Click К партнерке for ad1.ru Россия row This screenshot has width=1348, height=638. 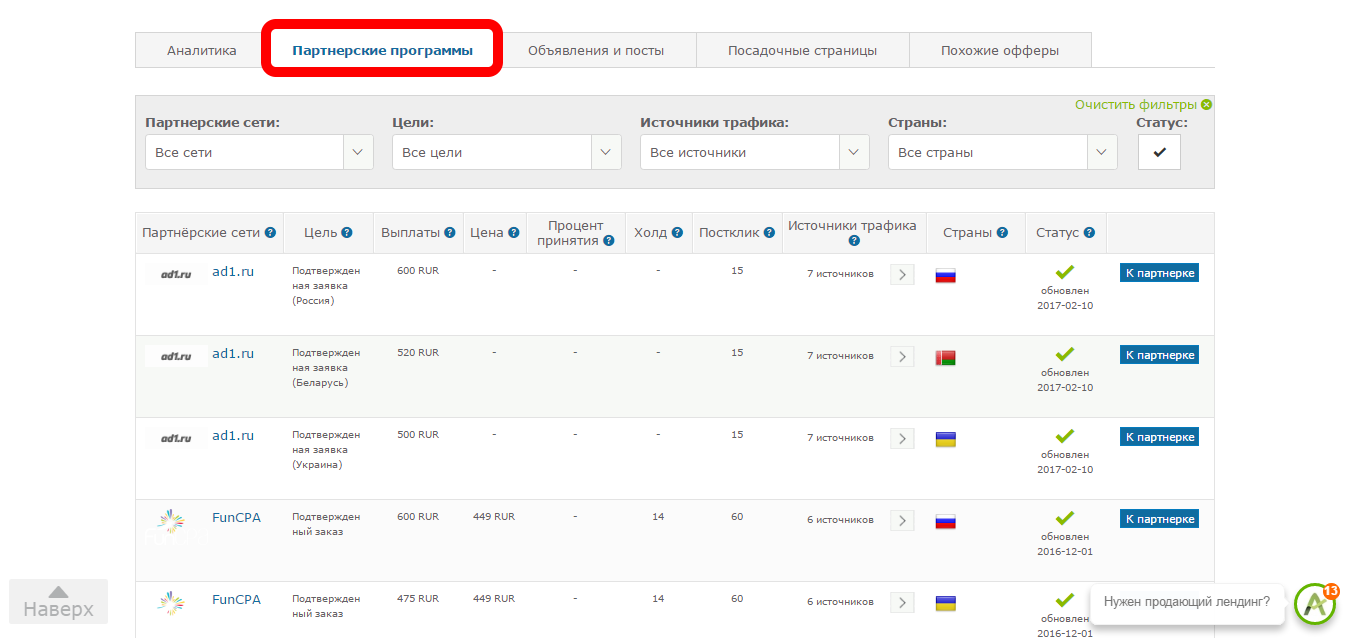tap(1159, 273)
